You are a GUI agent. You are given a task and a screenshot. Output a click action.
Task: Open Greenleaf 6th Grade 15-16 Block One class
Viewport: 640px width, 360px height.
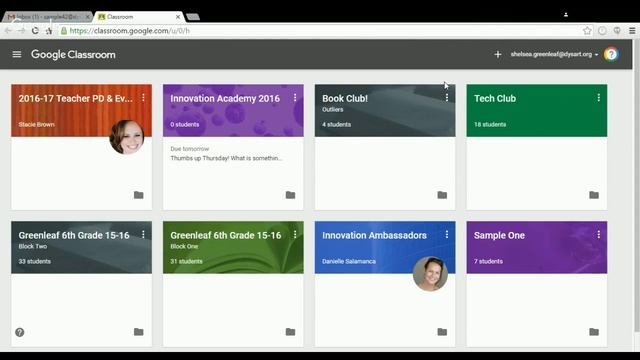click(x=226, y=235)
